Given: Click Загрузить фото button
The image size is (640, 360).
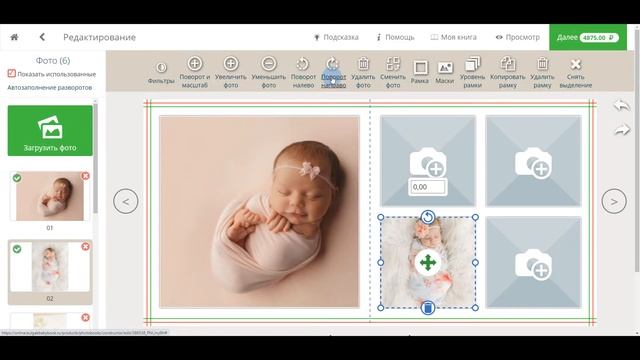Looking at the screenshot, I should coord(50,131).
